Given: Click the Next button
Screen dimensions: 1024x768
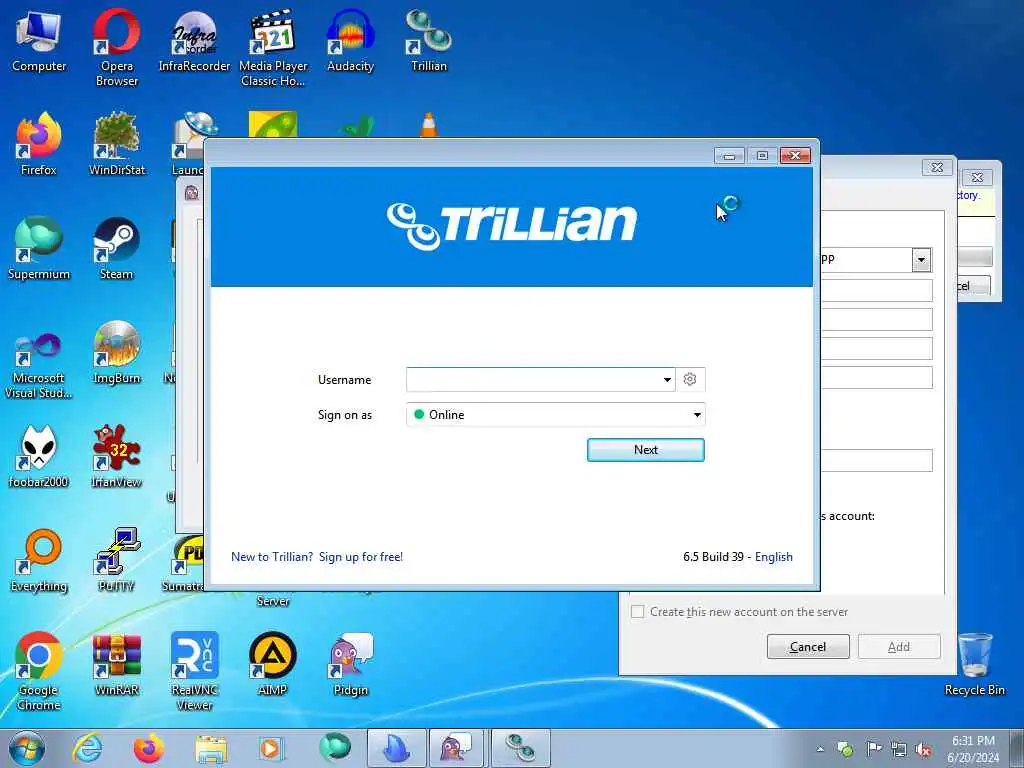Looking at the screenshot, I should tap(645, 450).
